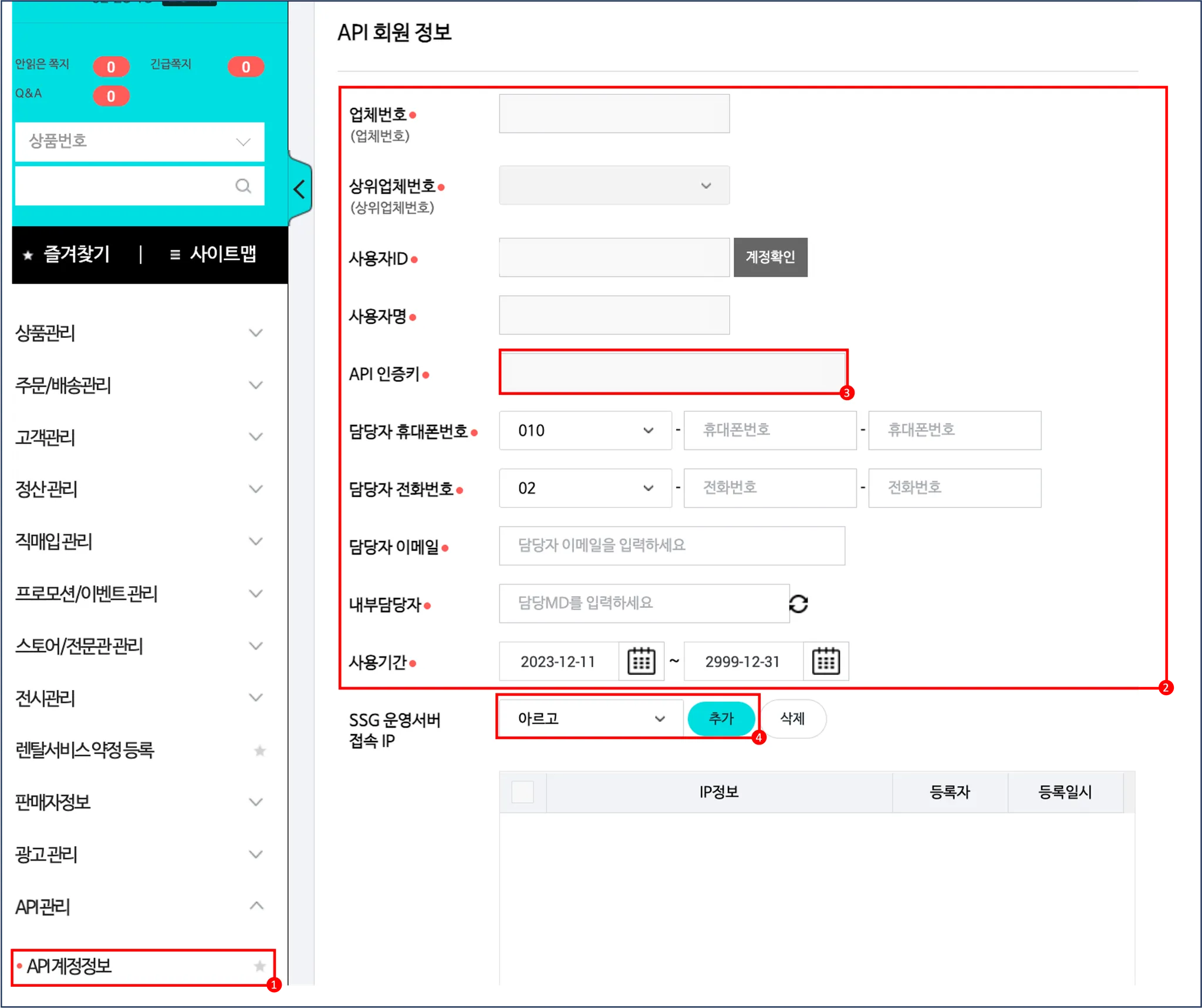The image size is (1202, 1008).
Task: Toggle favorite star for API계정정보
Action: tap(259, 966)
